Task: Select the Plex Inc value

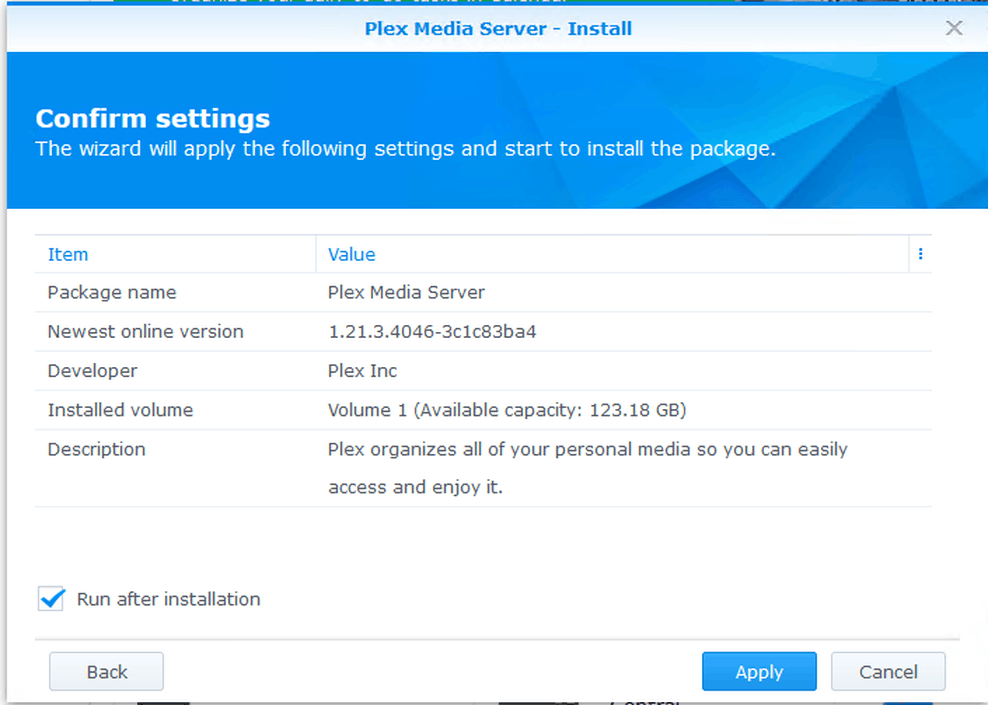Action: tap(362, 370)
